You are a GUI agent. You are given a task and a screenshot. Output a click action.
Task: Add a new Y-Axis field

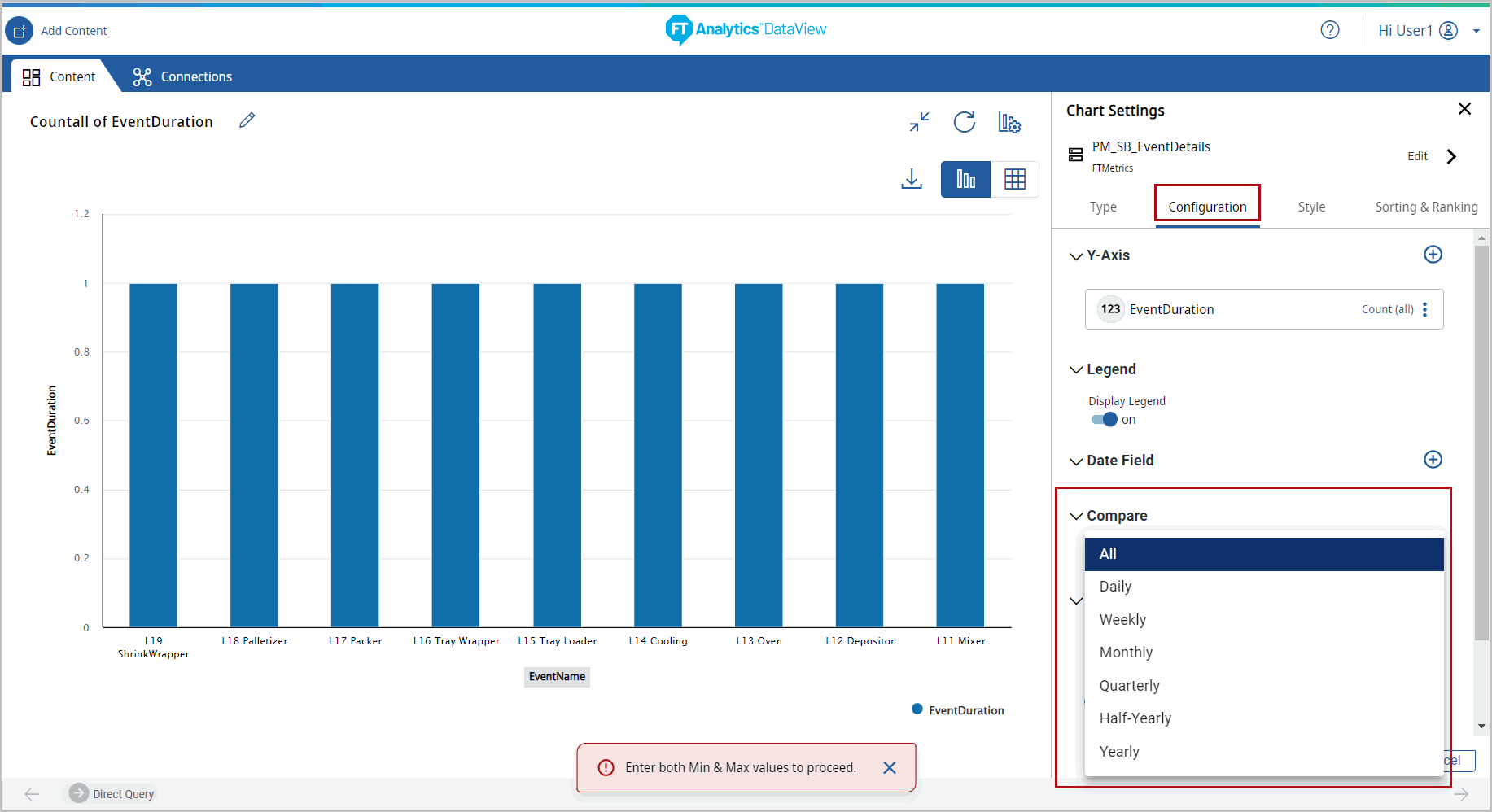click(1433, 255)
